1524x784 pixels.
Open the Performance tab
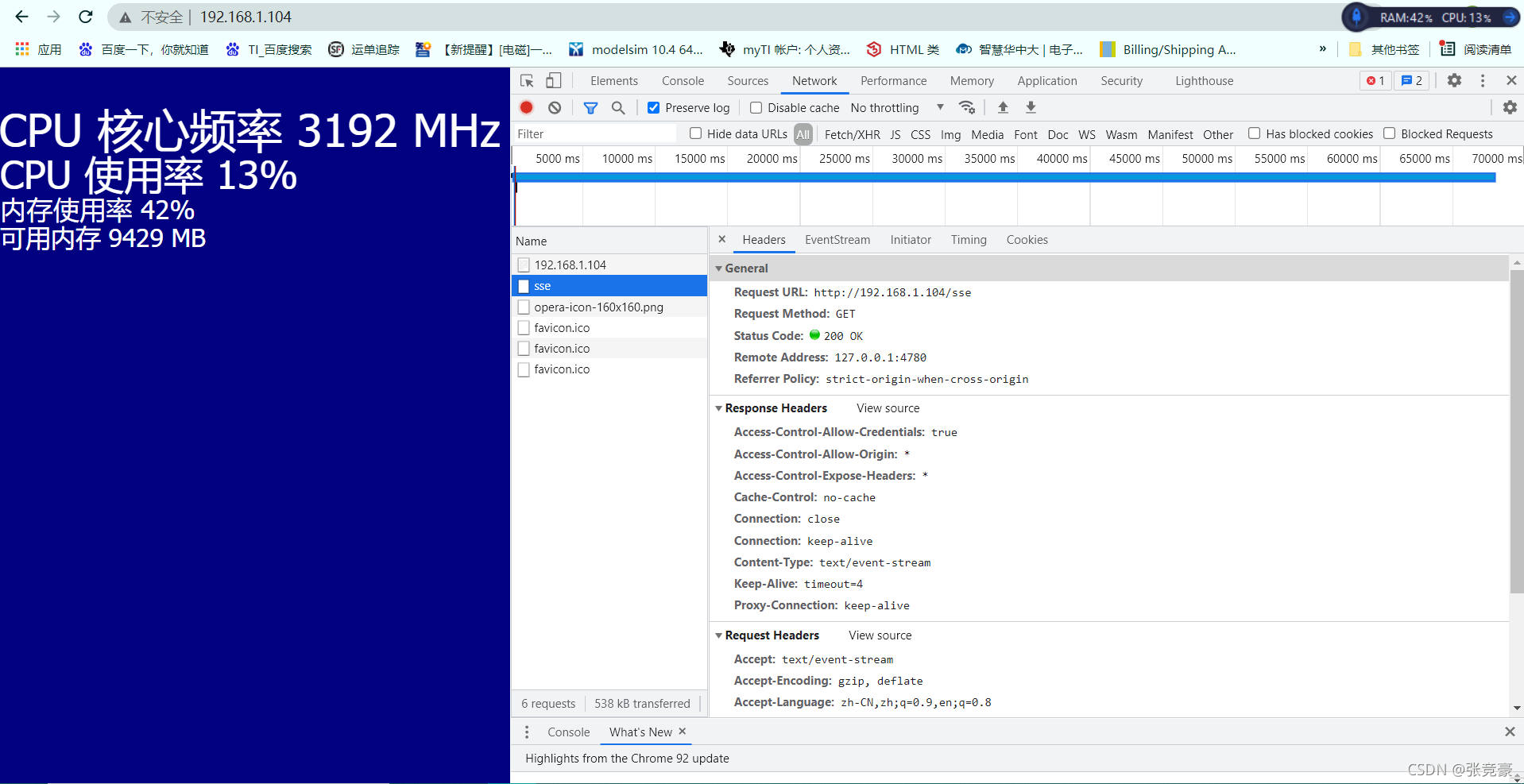[893, 81]
